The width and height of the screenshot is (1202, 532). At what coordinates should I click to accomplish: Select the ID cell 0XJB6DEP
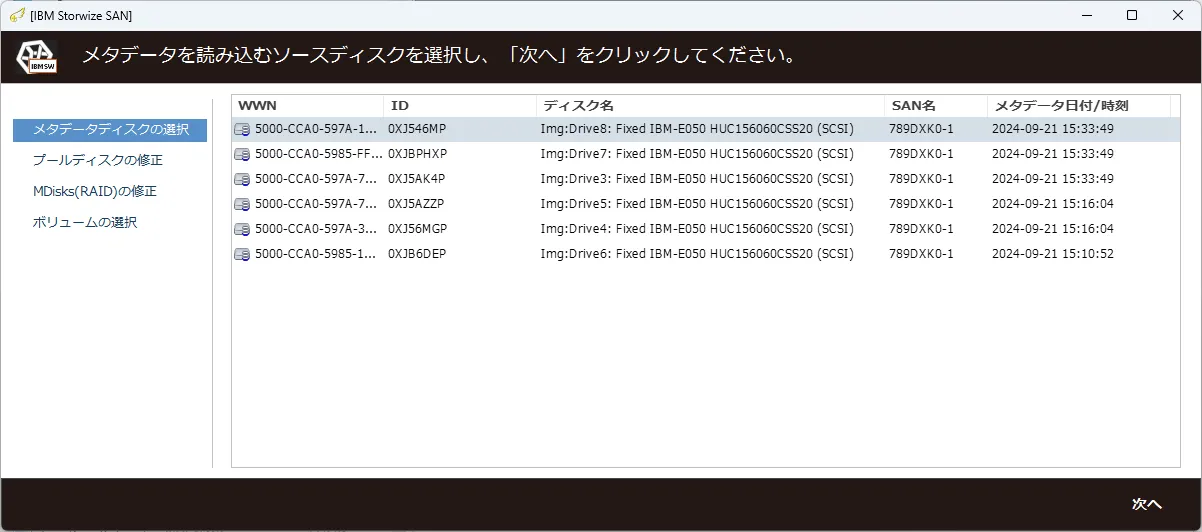point(417,254)
